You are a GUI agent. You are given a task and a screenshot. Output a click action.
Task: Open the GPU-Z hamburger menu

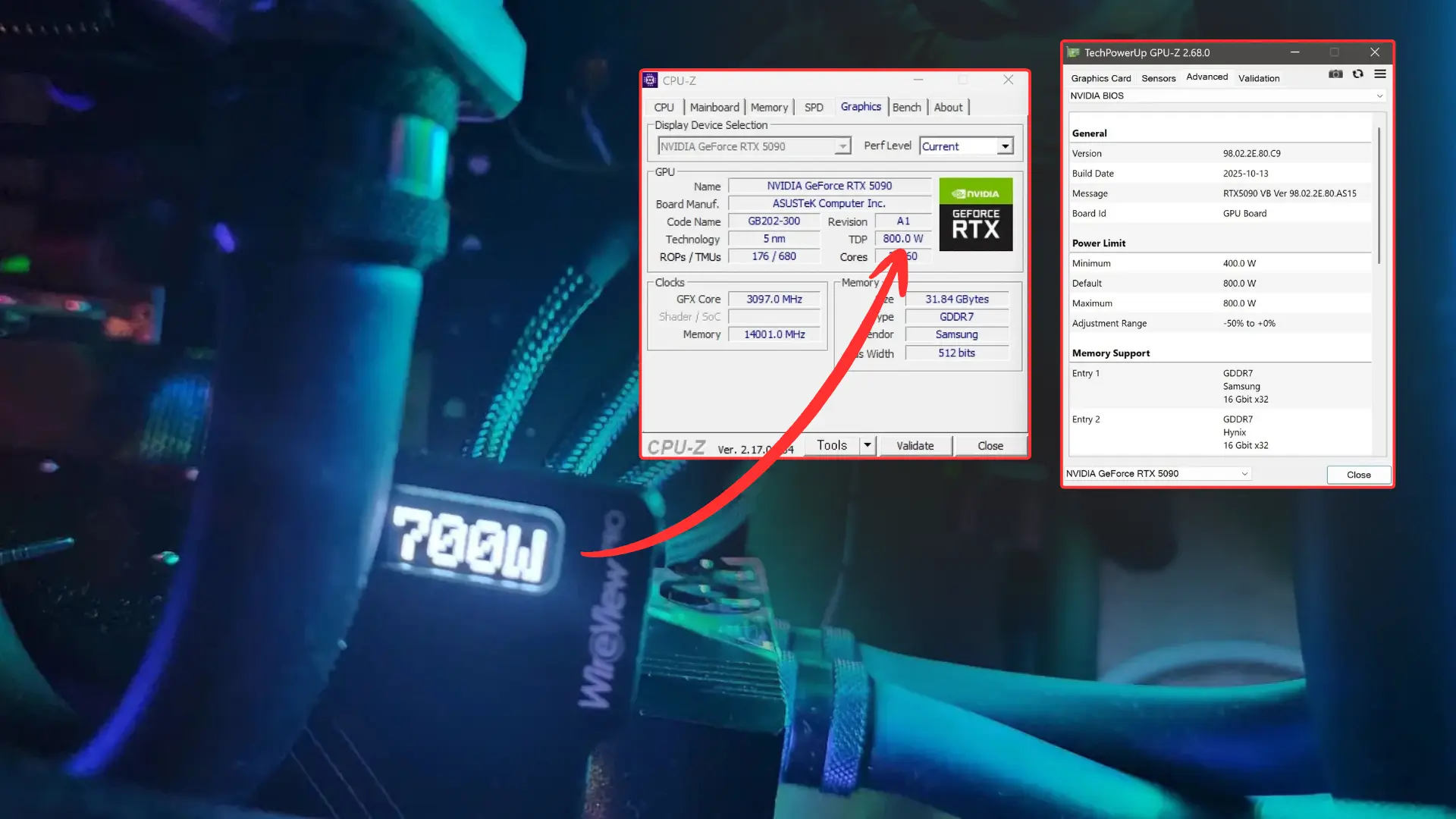pyautogui.click(x=1380, y=74)
